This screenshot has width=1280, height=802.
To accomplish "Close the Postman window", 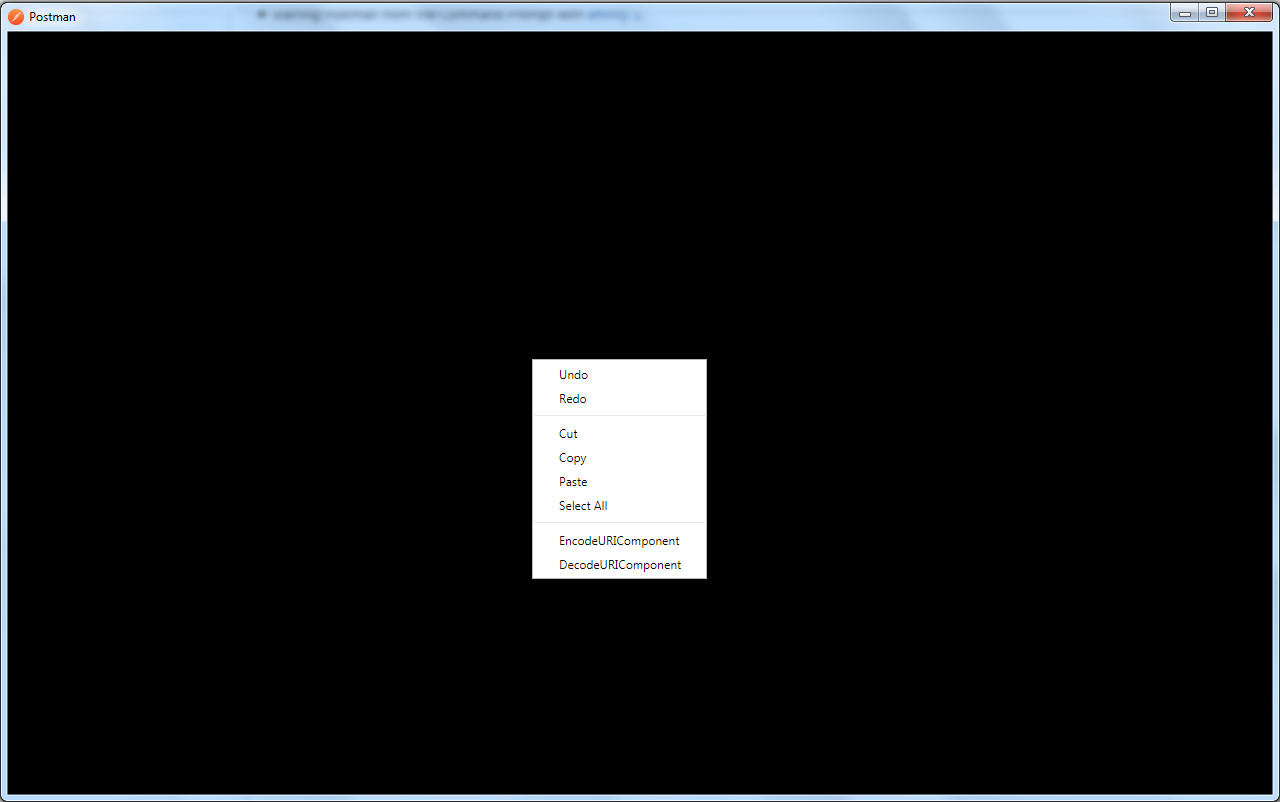I will 1249,12.
